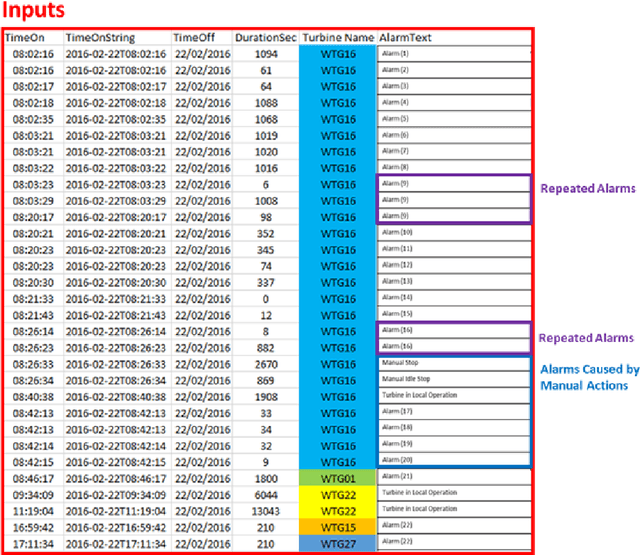Click the TimeOn cell 16:59:42
Viewport: 640px width, 555px height.
point(33,527)
